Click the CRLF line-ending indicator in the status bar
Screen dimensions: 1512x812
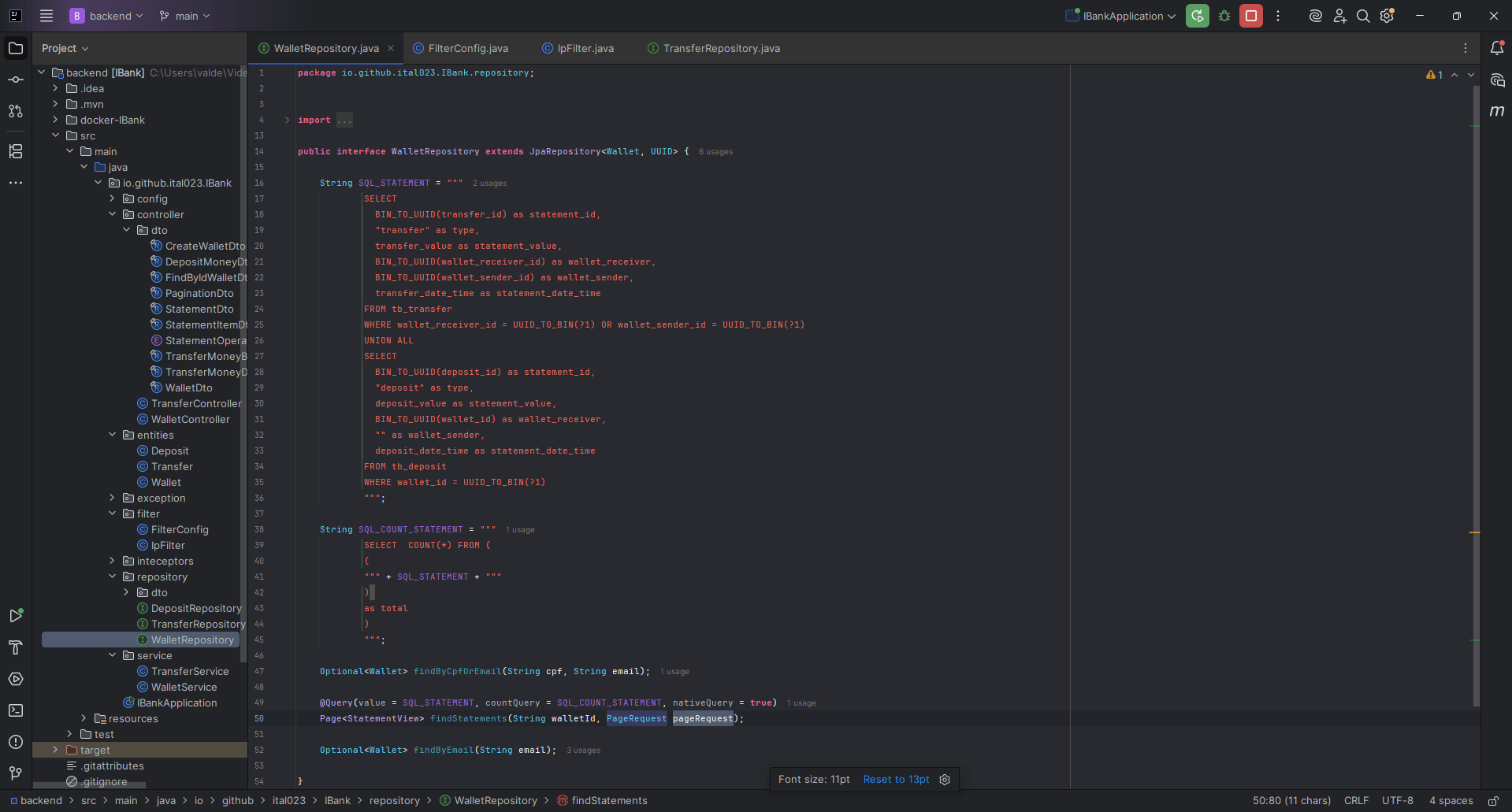[1356, 800]
